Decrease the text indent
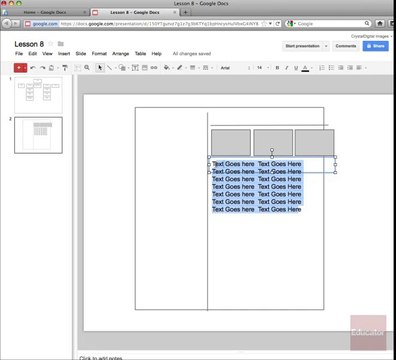 point(341,68)
